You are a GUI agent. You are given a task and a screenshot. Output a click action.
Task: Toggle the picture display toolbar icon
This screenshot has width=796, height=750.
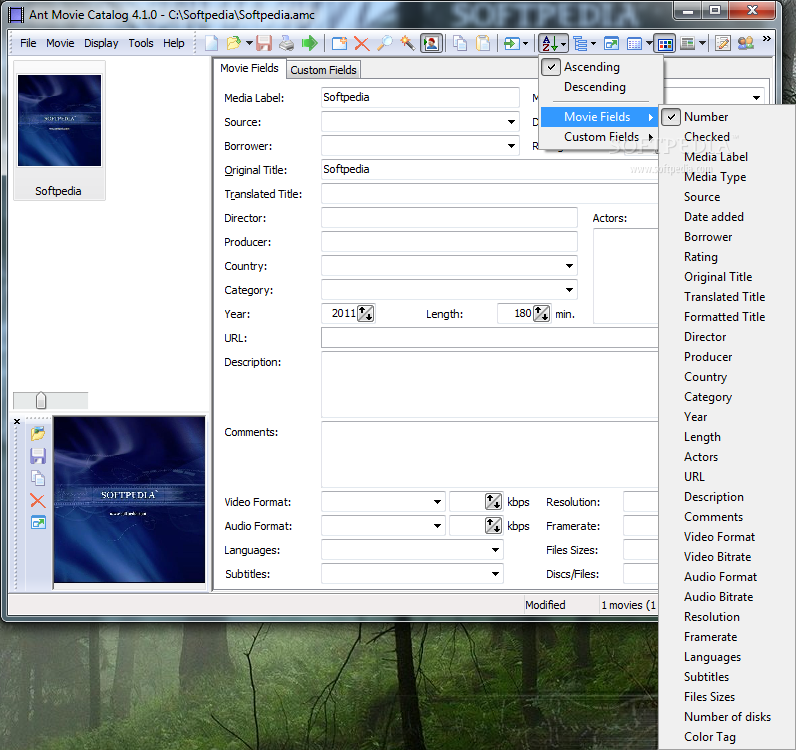click(x=431, y=44)
